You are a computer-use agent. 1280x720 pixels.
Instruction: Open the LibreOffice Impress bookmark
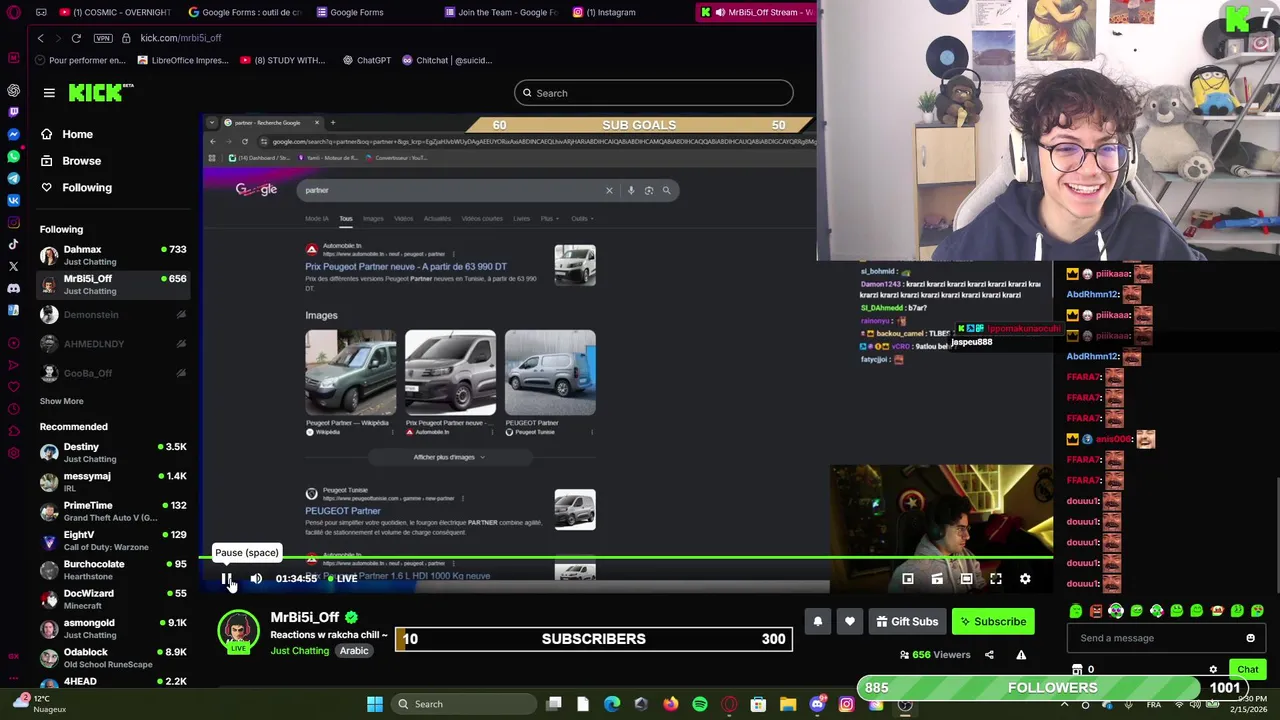pyautogui.click(x=183, y=60)
